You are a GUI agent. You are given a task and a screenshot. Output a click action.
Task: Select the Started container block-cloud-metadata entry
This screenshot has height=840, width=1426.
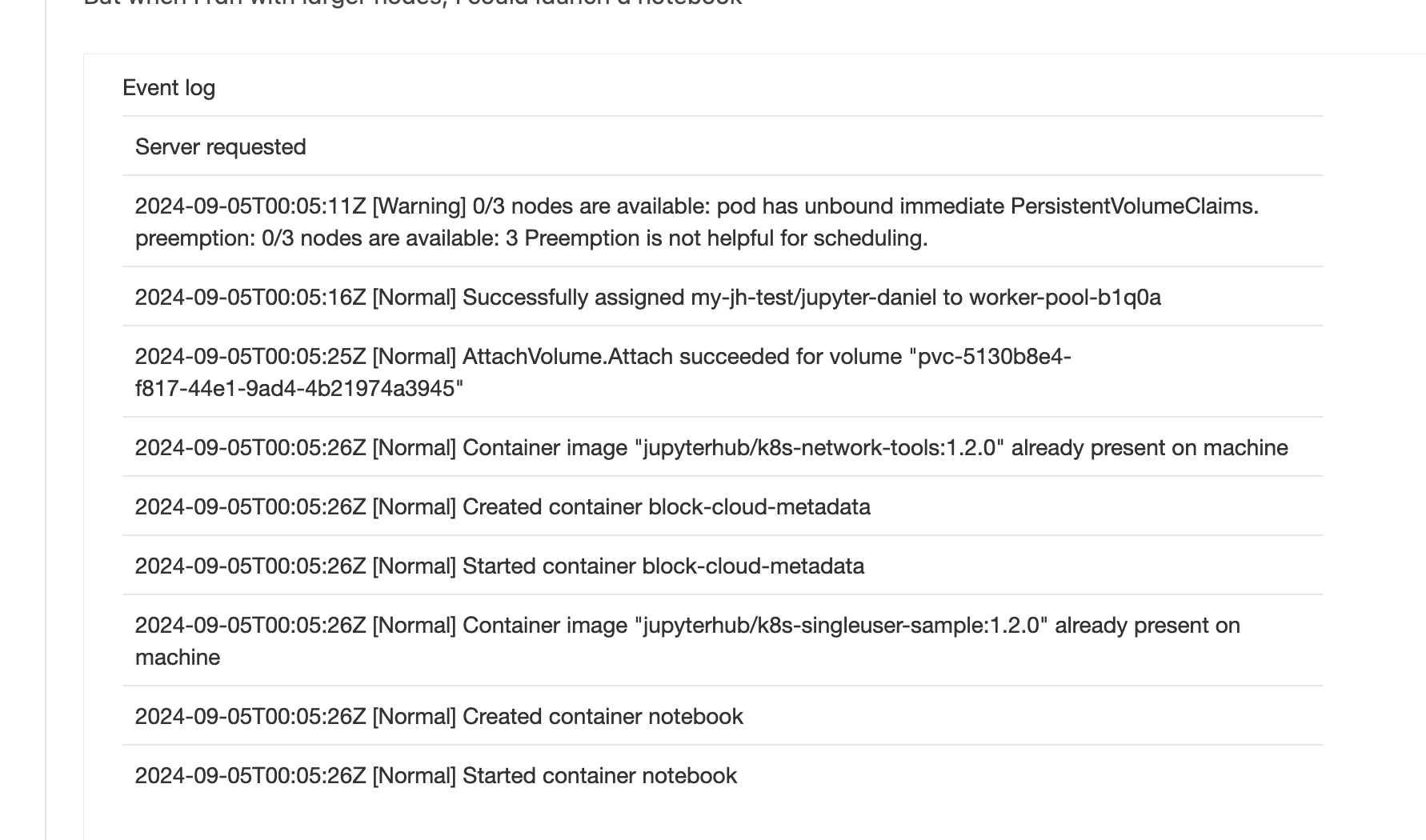point(663,566)
